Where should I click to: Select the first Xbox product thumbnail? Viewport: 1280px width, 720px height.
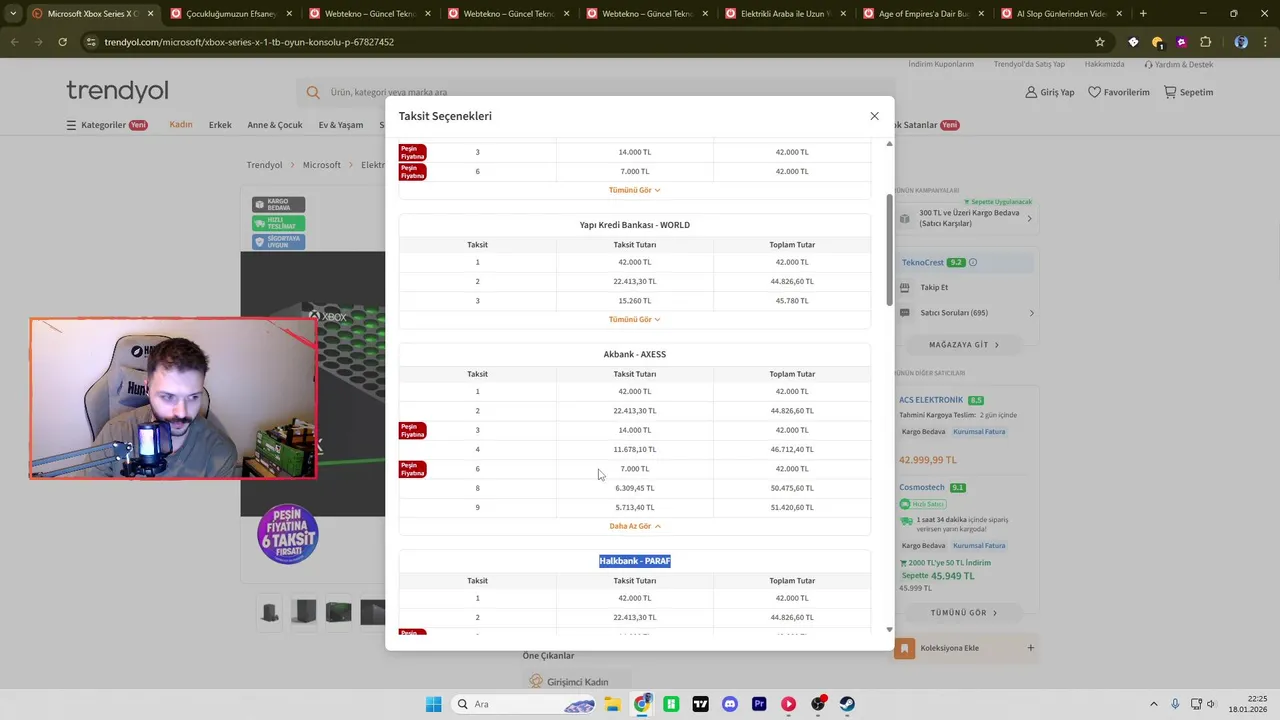270,612
